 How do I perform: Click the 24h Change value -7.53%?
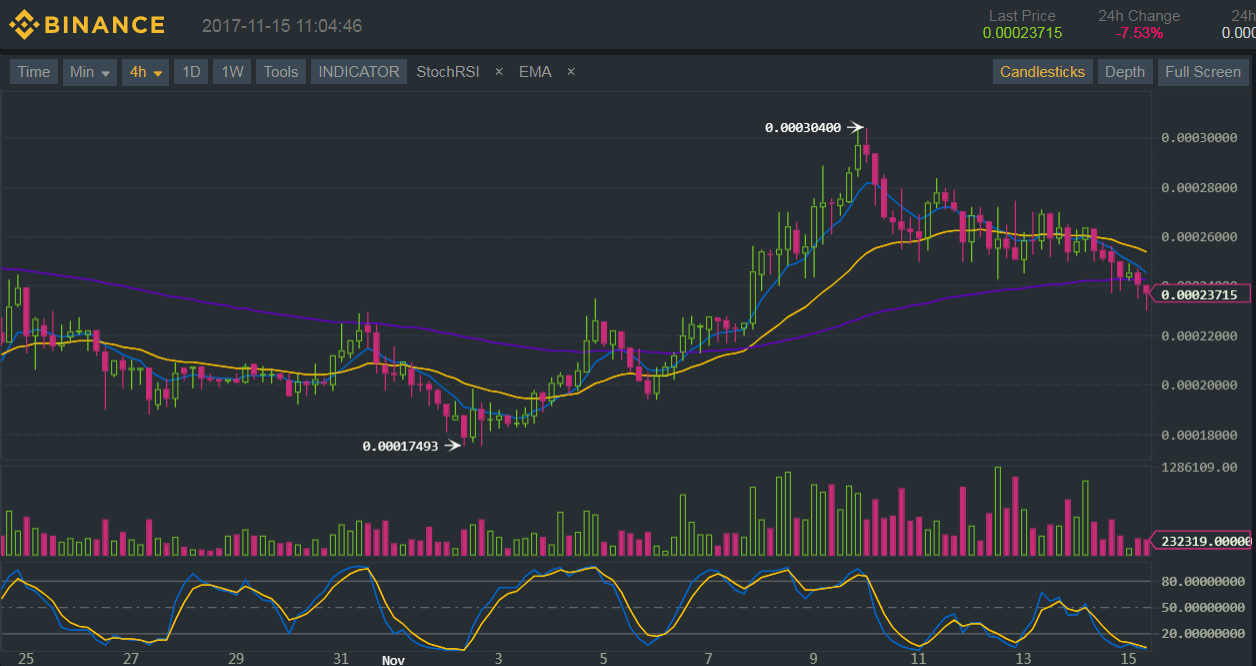[x=1139, y=33]
